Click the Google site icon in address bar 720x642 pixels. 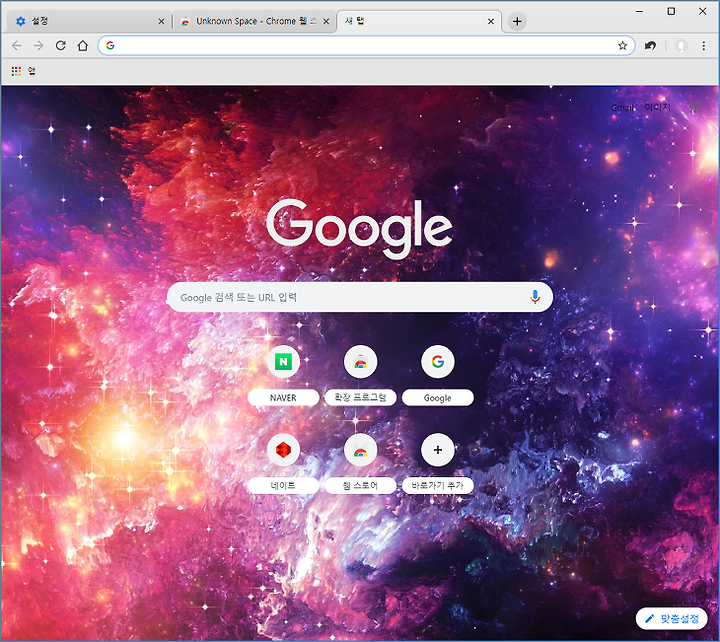point(110,45)
